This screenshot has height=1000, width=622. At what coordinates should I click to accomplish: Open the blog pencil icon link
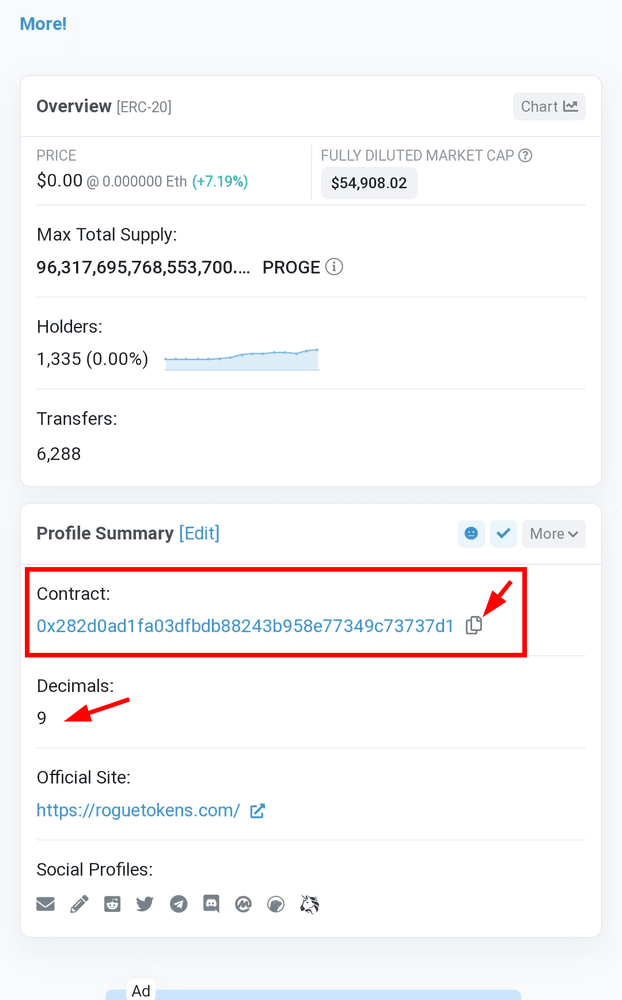tap(79, 904)
